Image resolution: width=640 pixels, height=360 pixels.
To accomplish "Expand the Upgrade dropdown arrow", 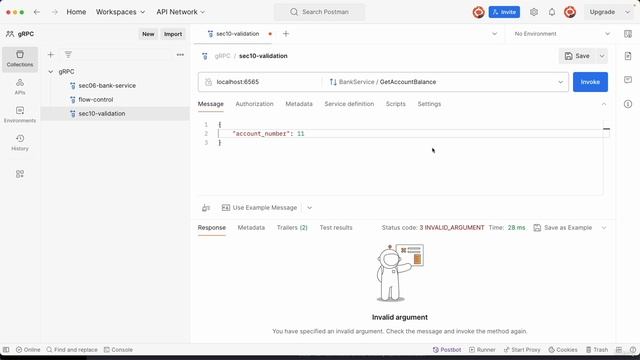I will [627, 12].
